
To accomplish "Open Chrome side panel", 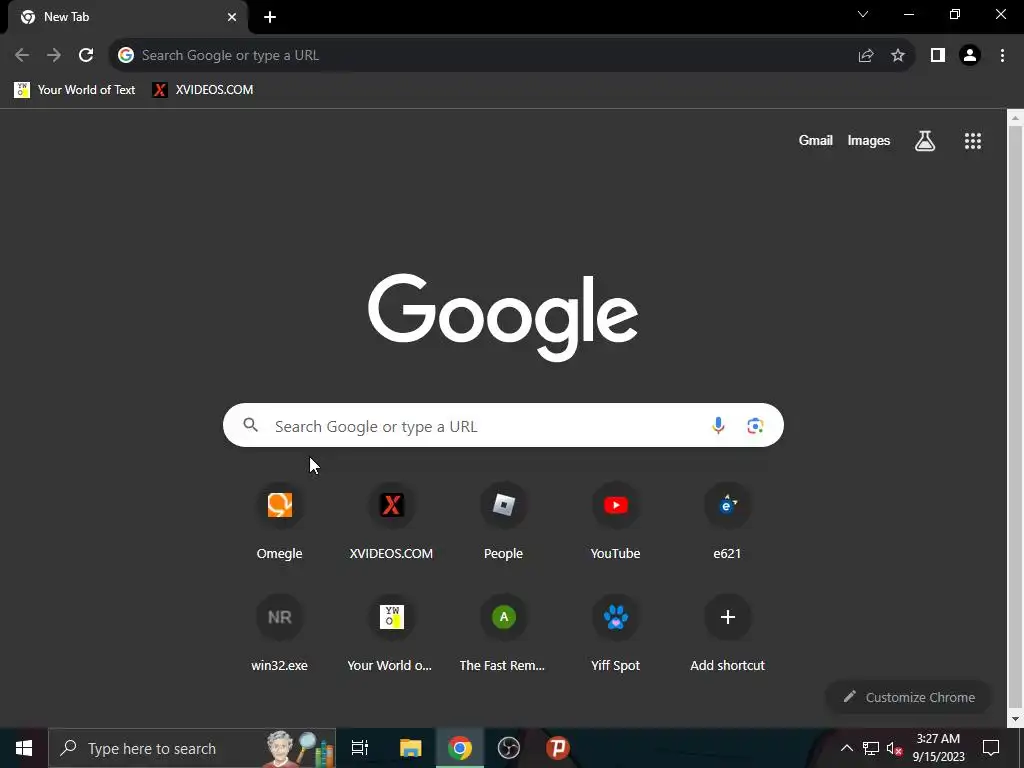I will pyautogui.click(x=938, y=56).
